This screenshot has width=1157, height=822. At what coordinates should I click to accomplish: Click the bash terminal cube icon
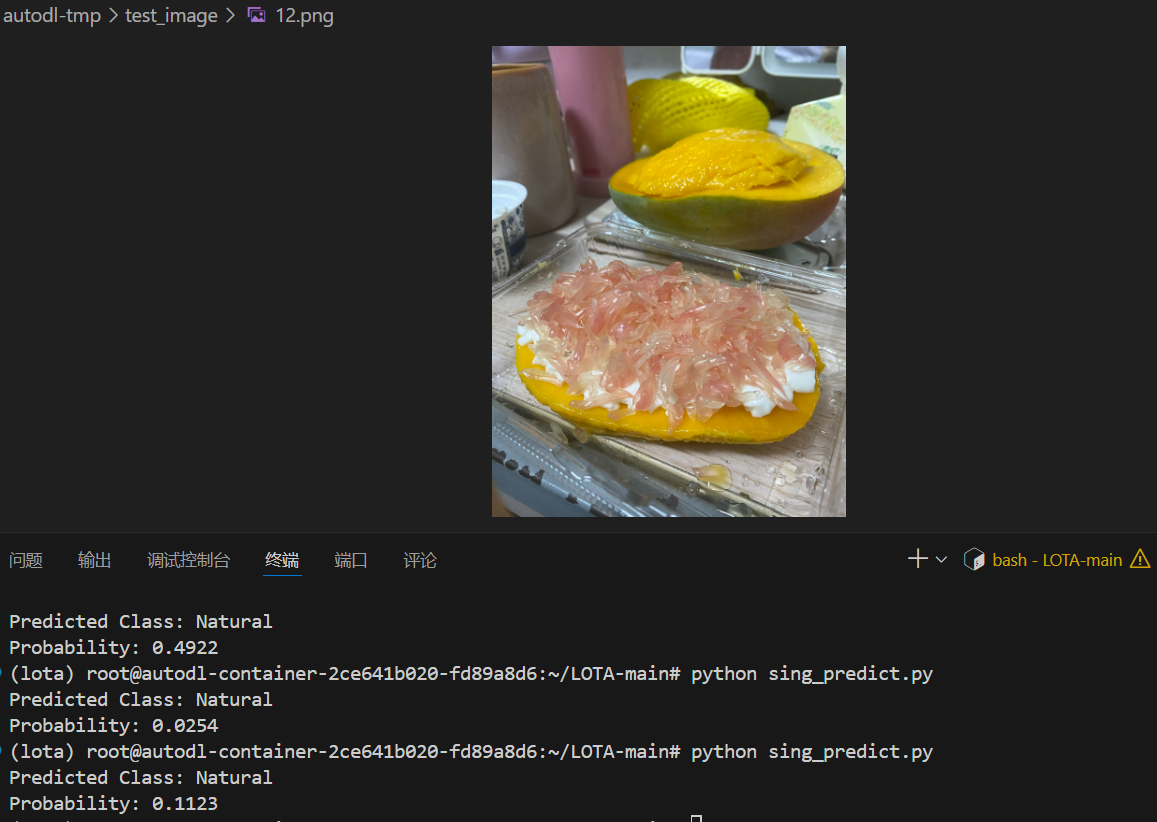(974, 559)
